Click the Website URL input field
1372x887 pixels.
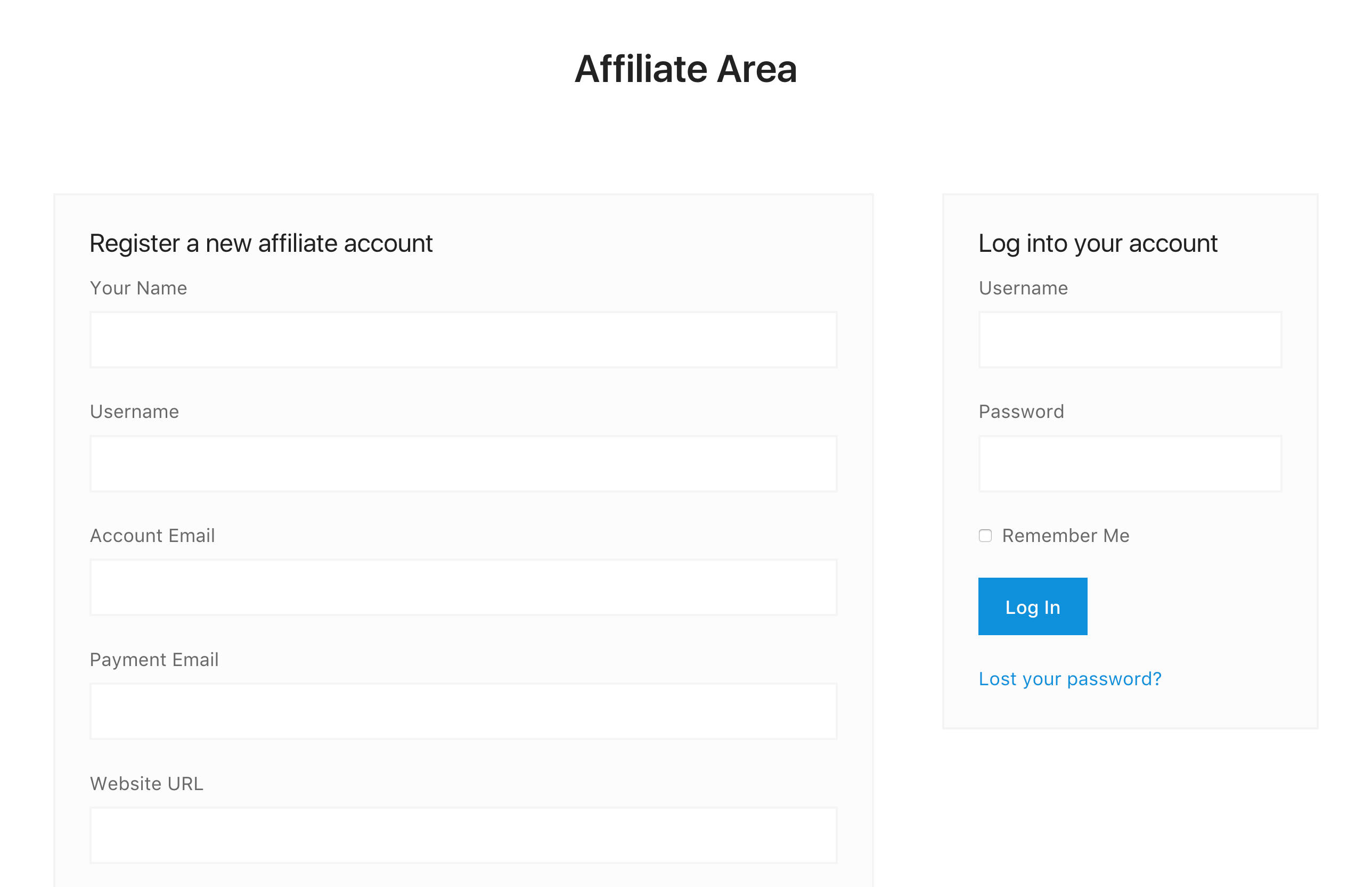463,835
